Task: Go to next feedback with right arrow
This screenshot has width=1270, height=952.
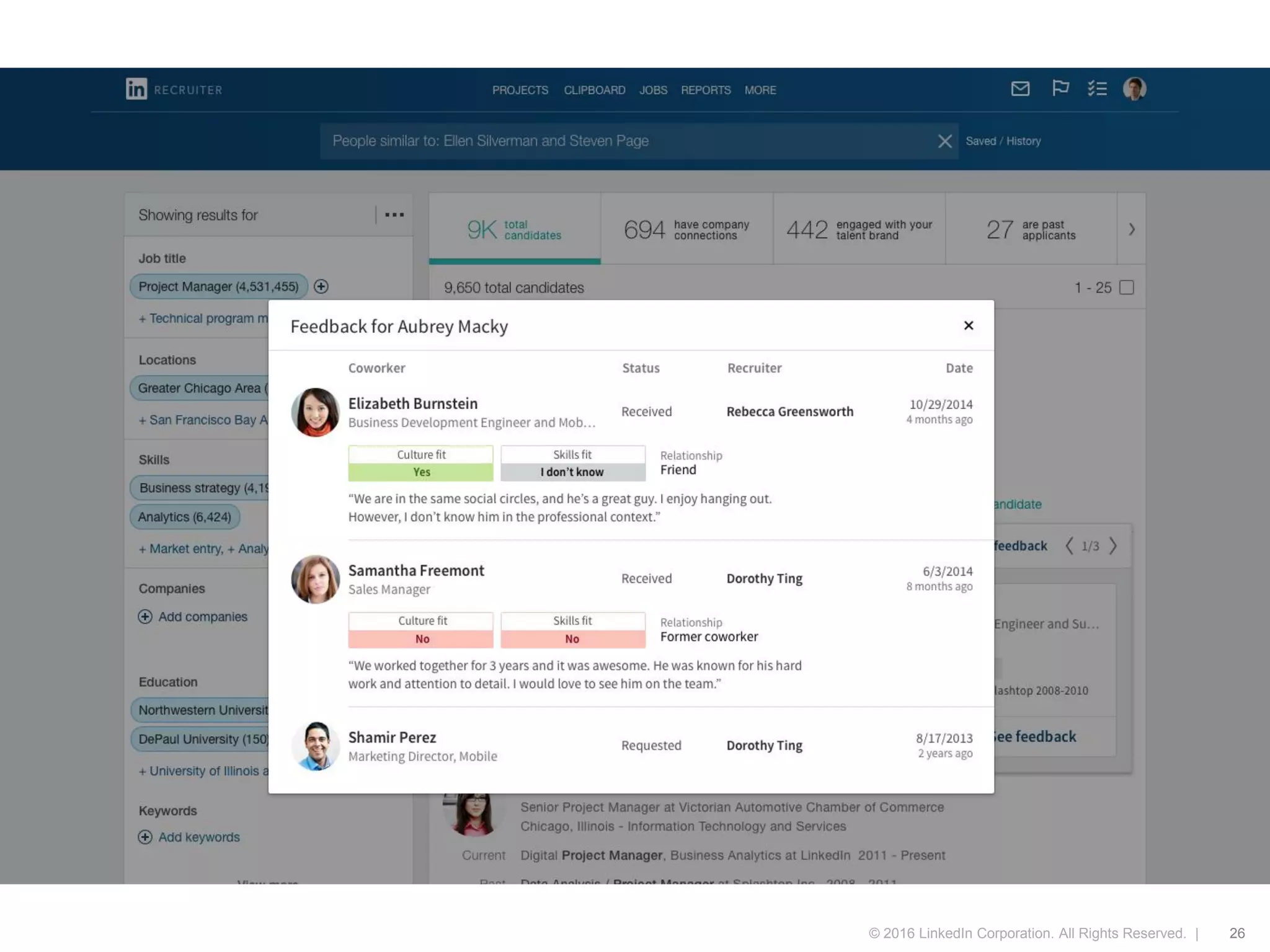Action: point(1114,546)
